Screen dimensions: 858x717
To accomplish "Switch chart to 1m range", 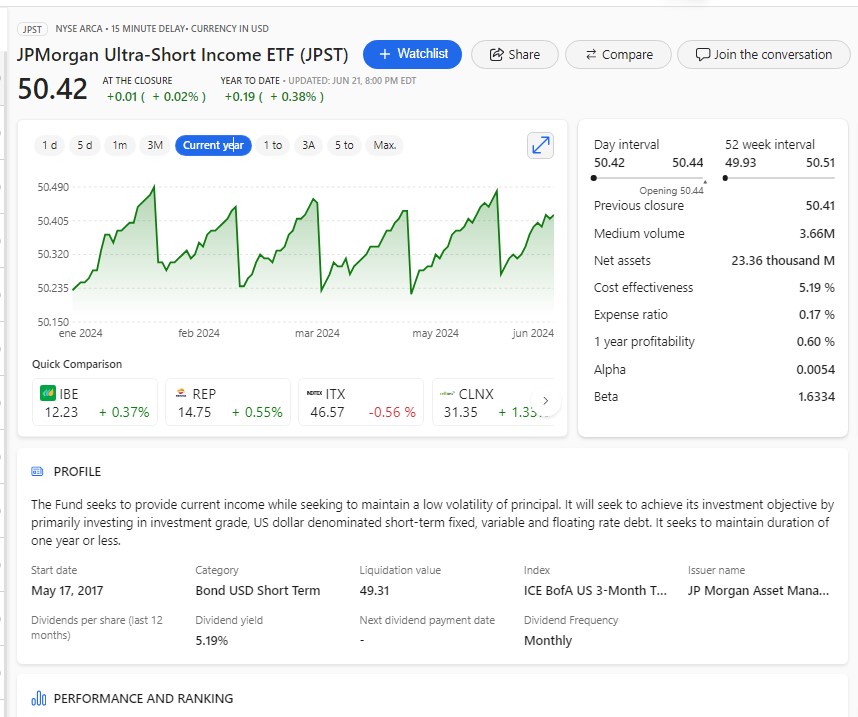I will pyautogui.click(x=120, y=145).
